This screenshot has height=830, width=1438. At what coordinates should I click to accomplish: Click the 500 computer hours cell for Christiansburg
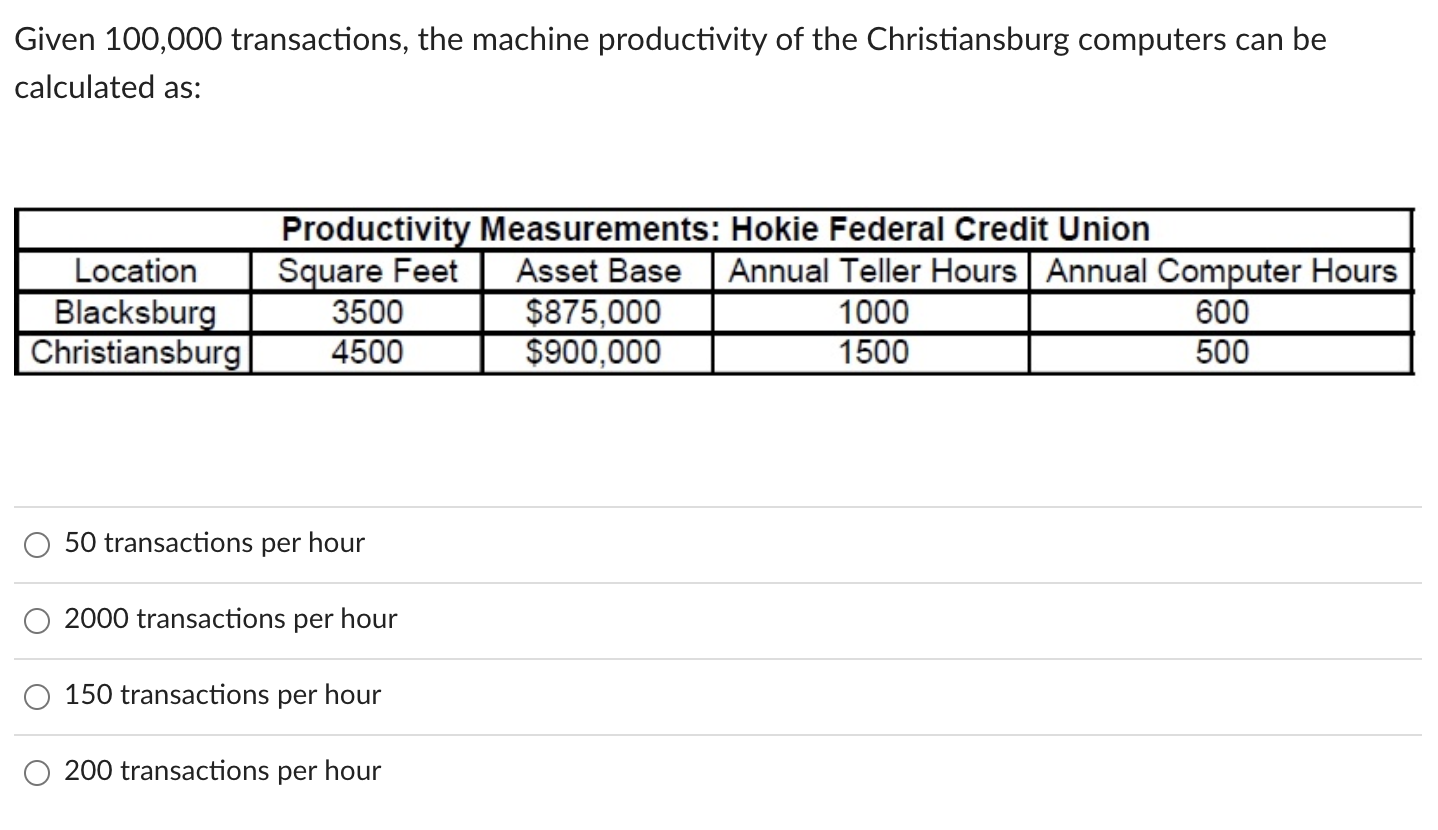(1221, 351)
